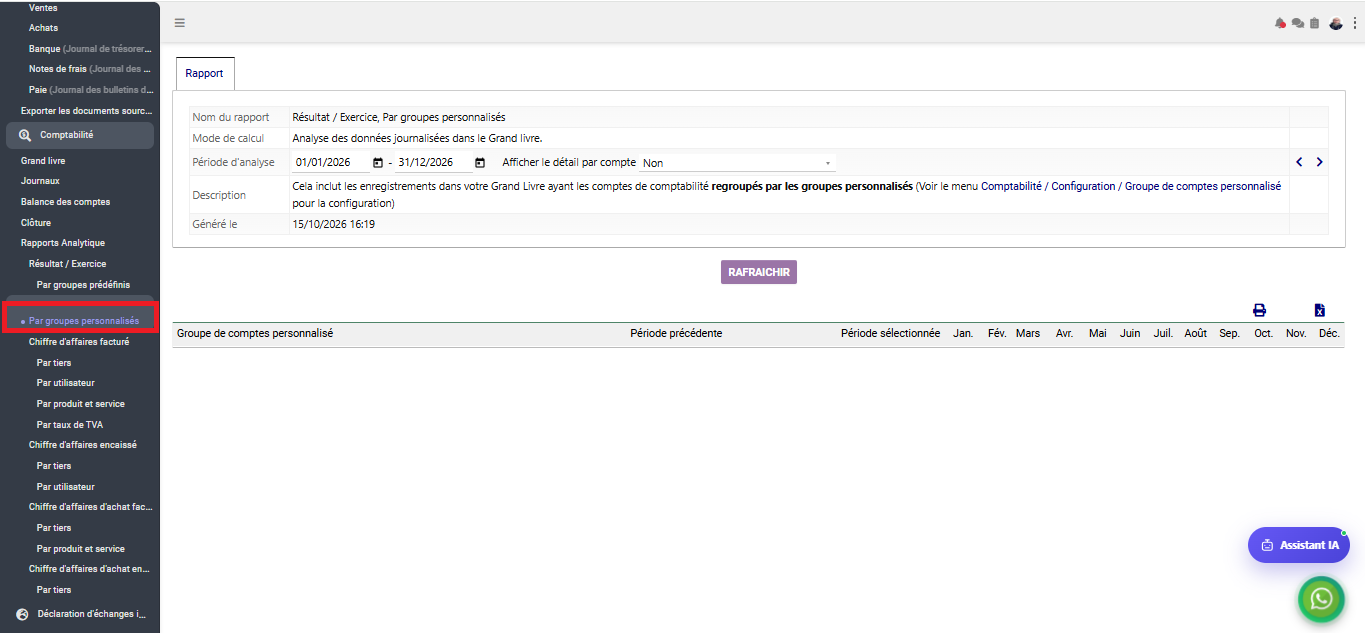The image size is (1365, 633).
Task: Open the notifications bell
Action: (1280, 23)
